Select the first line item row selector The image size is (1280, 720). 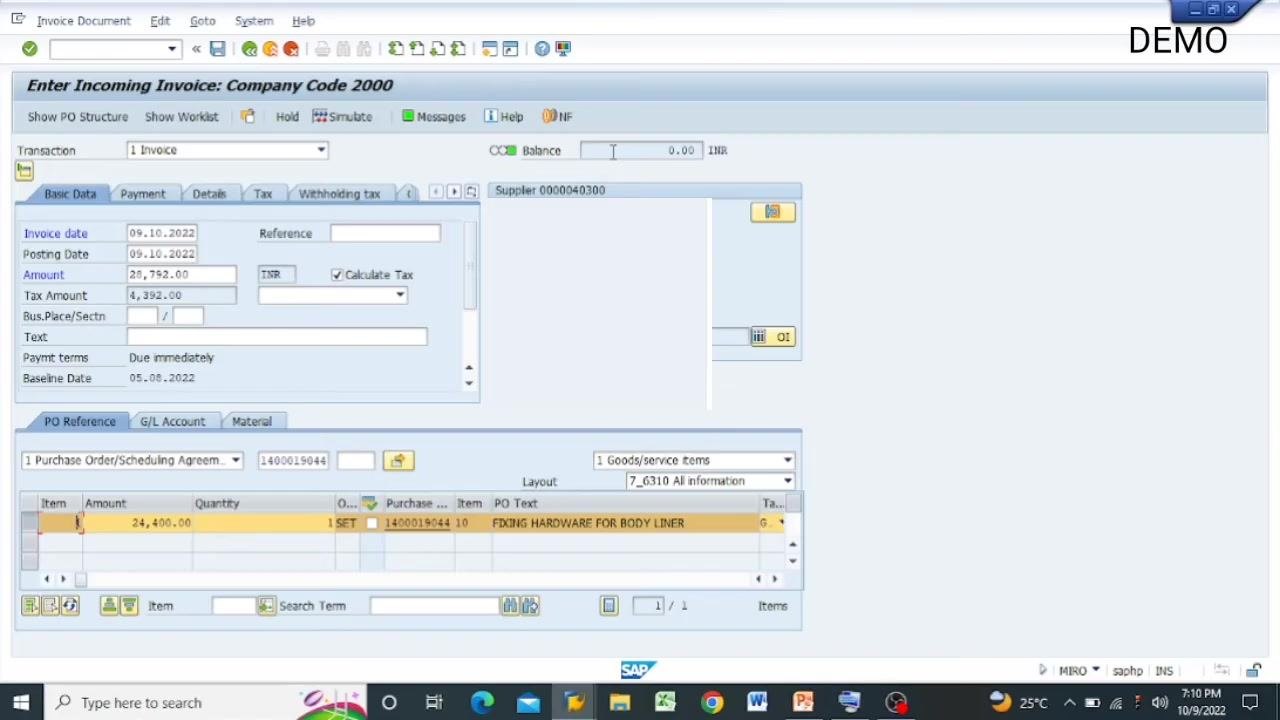tap(28, 523)
